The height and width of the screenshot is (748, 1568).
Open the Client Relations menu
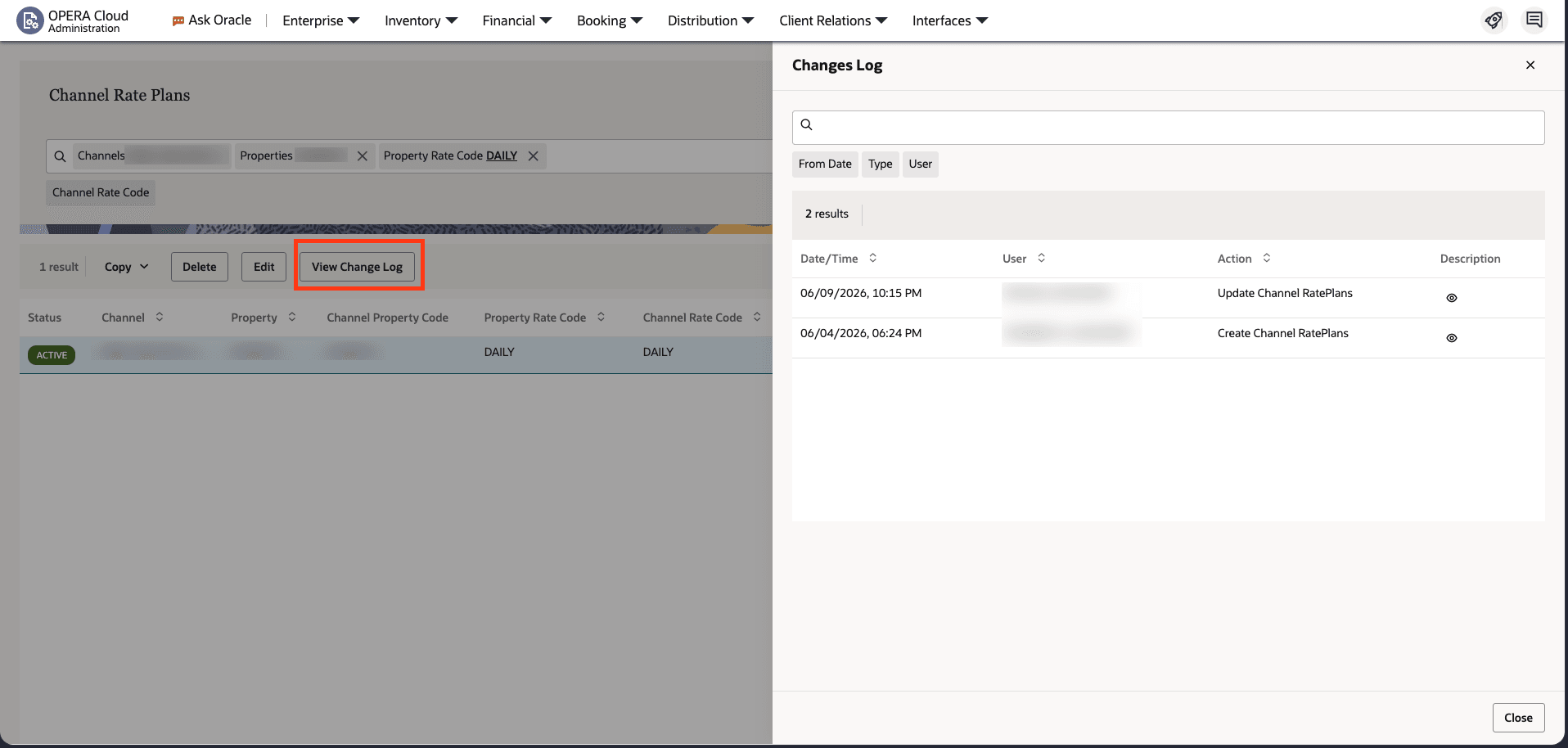pyautogui.click(x=833, y=20)
